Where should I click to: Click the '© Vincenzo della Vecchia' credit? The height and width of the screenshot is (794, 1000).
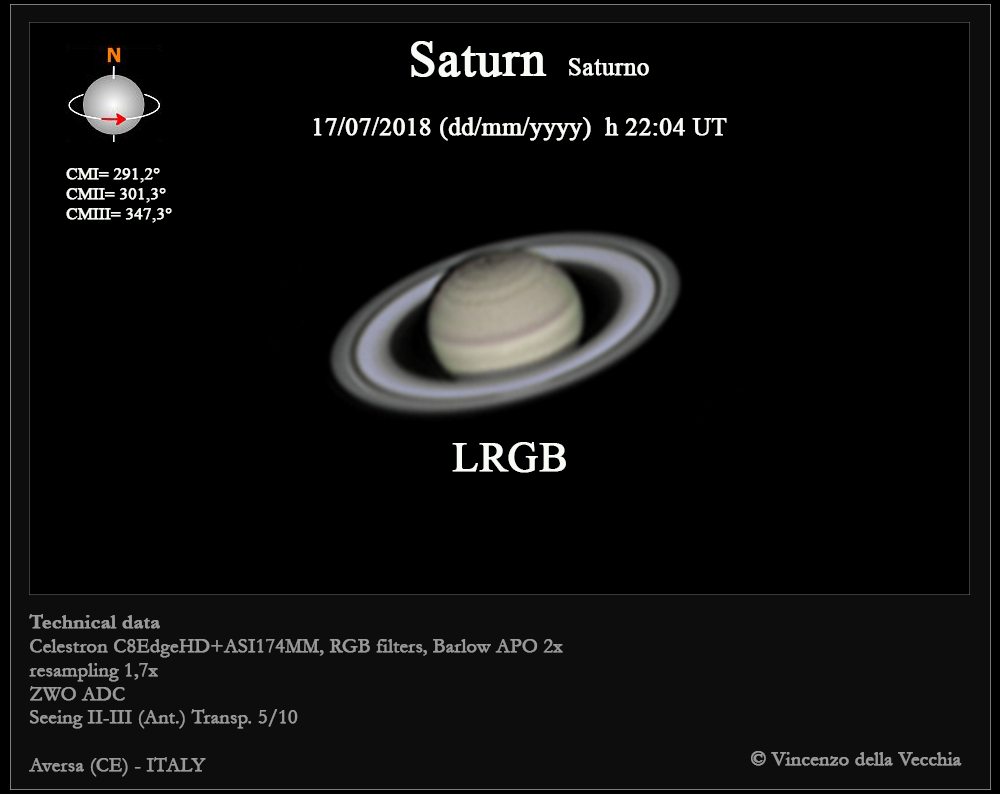pyautogui.click(x=856, y=759)
